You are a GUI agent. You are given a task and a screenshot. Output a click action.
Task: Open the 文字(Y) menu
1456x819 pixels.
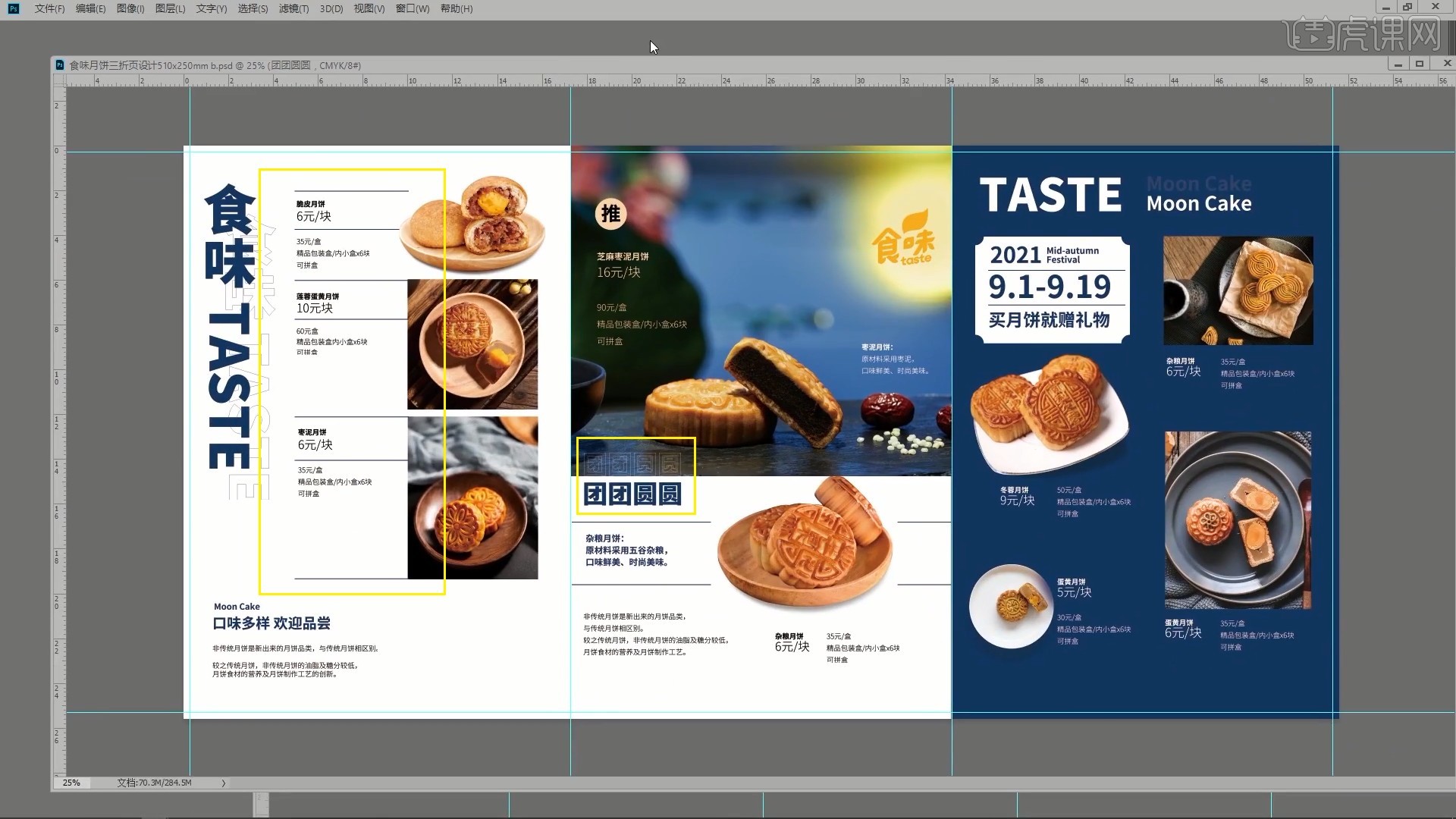coord(211,8)
